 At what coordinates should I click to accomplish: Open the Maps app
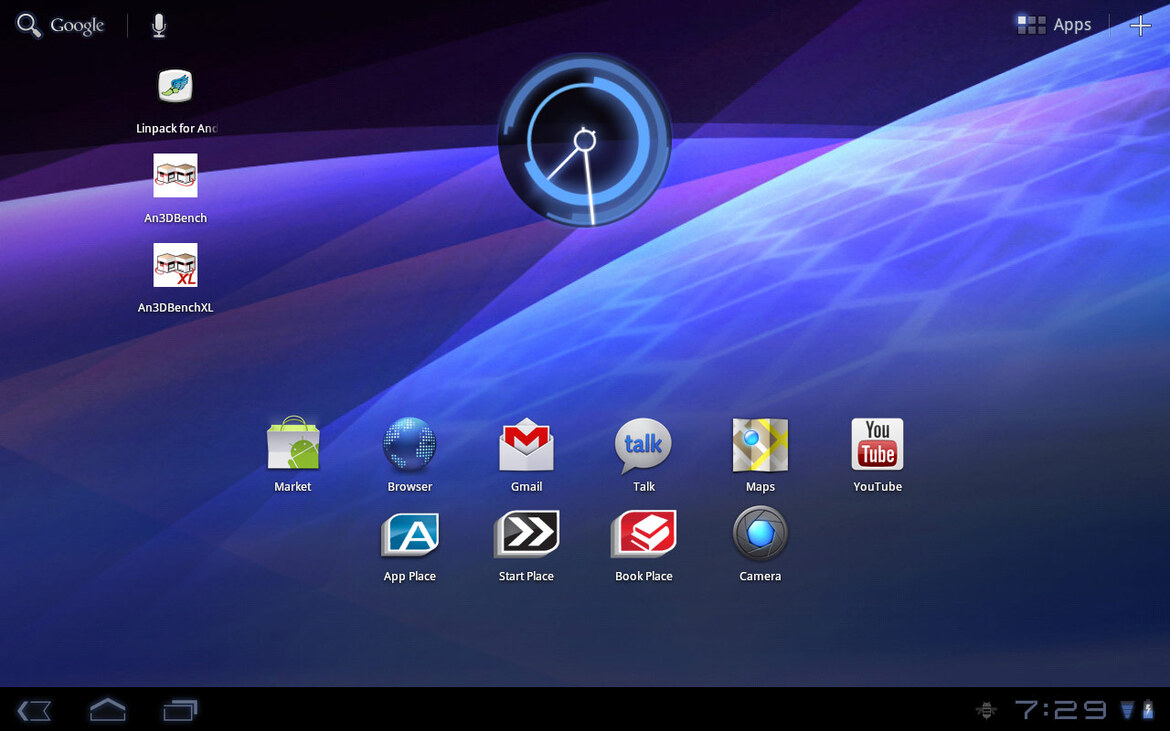point(760,445)
